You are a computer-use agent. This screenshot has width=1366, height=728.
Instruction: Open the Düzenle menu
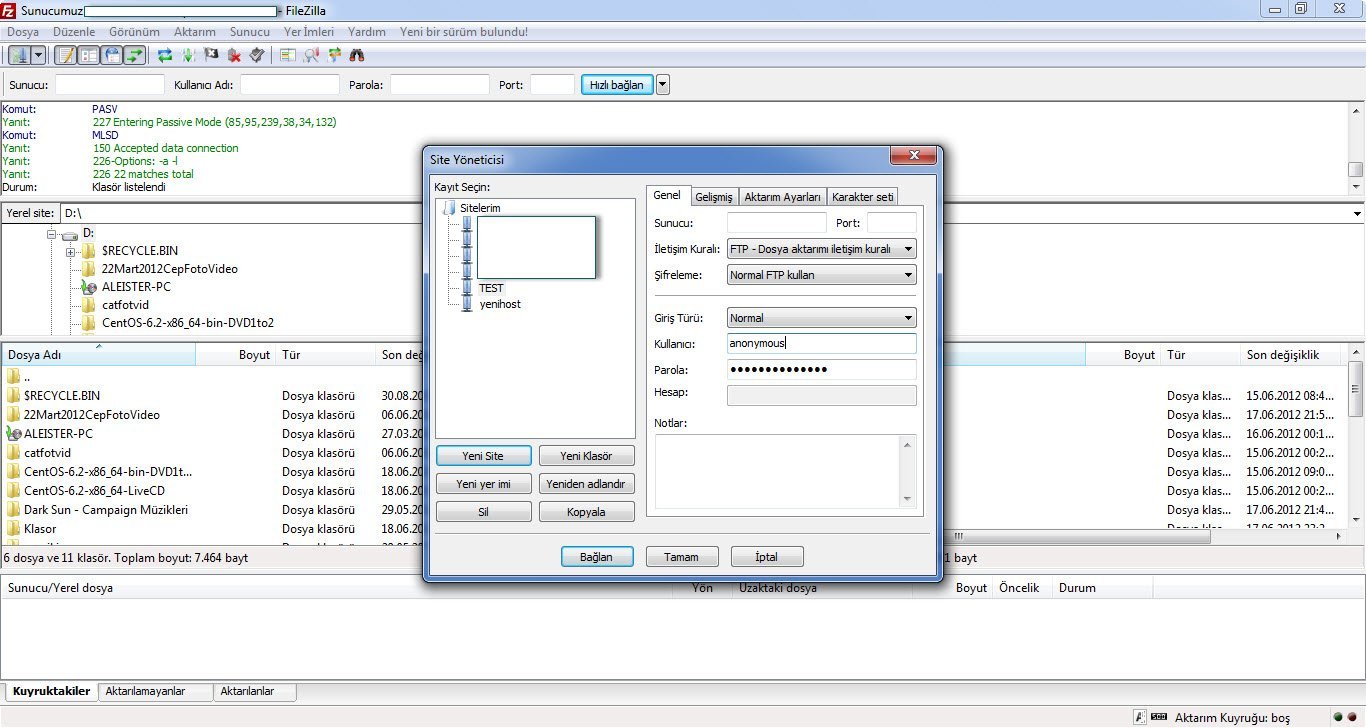point(74,32)
